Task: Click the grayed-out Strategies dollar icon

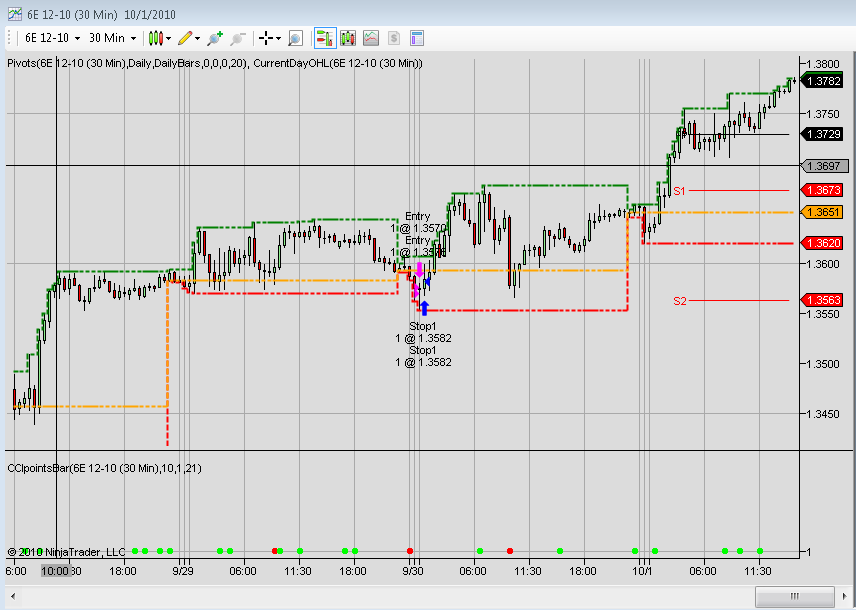Action: (394, 38)
